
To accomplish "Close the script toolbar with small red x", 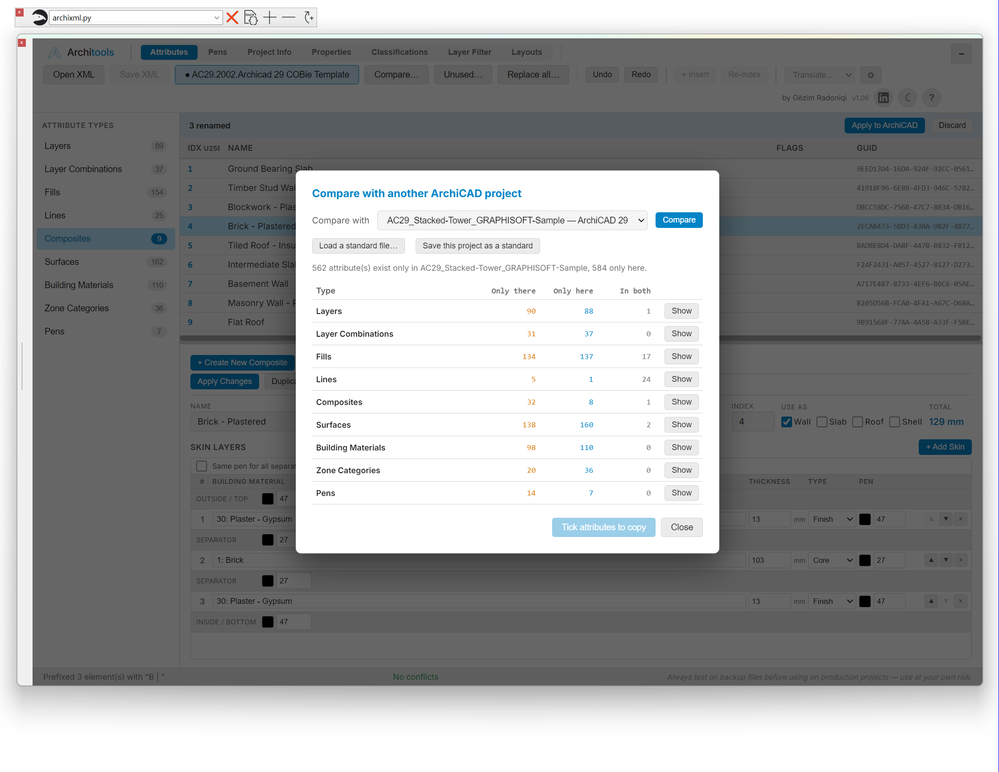I will coord(19,12).
